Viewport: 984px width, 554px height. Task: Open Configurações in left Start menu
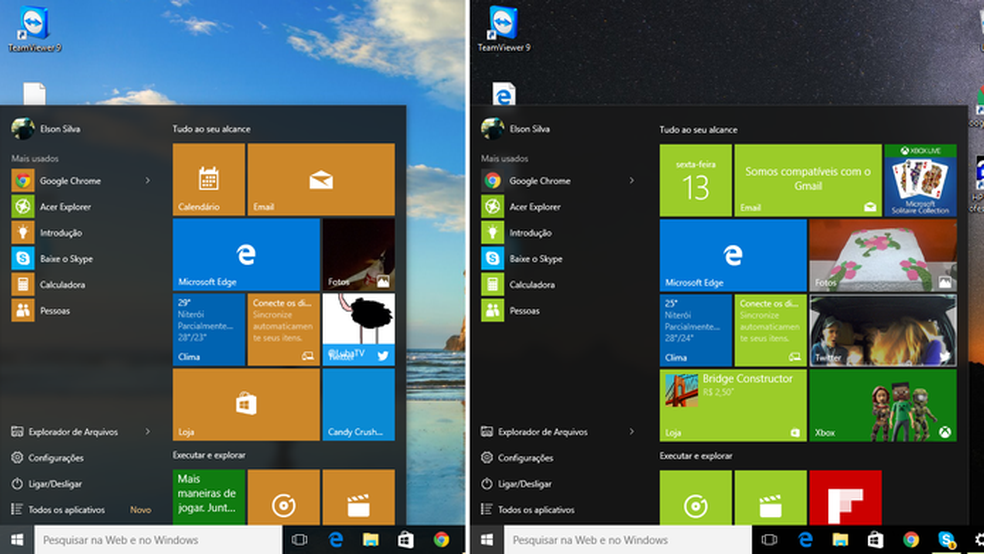pyautogui.click(x=48, y=458)
